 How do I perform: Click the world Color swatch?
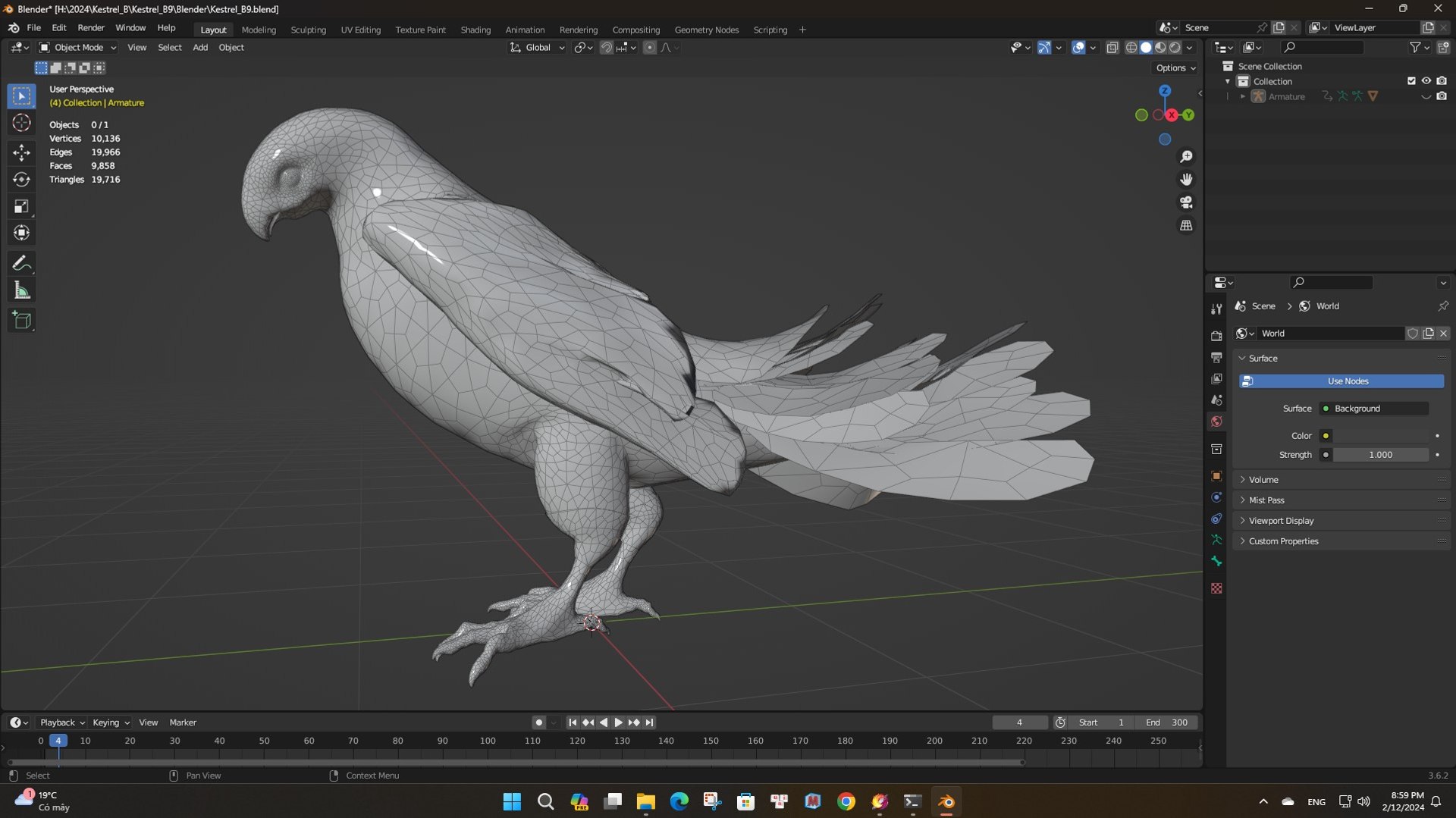[x=1381, y=436]
